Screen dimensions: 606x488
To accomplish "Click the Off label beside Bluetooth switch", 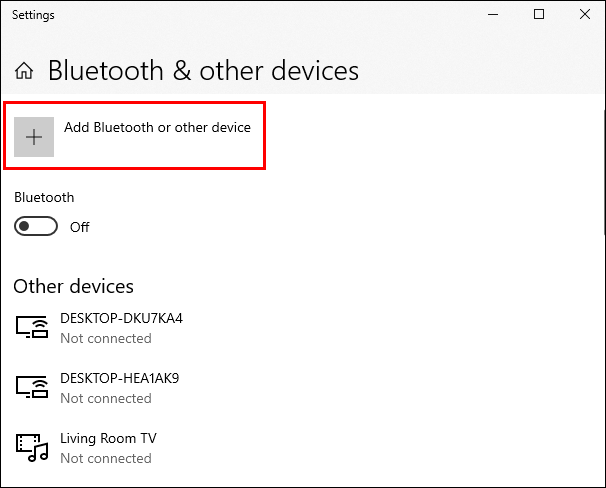I will coord(80,227).
